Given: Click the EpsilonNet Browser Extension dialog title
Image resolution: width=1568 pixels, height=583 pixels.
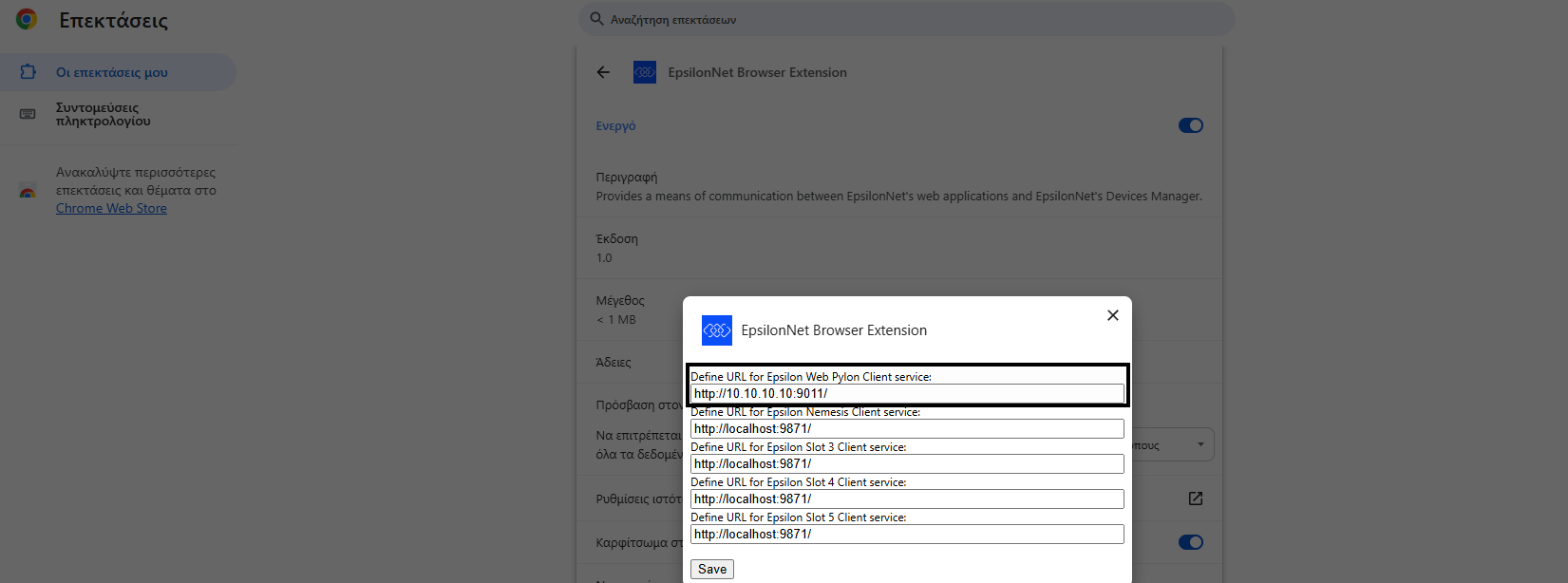Looking at the screenshot, I should pyautogui.click(x=834, y=330).
